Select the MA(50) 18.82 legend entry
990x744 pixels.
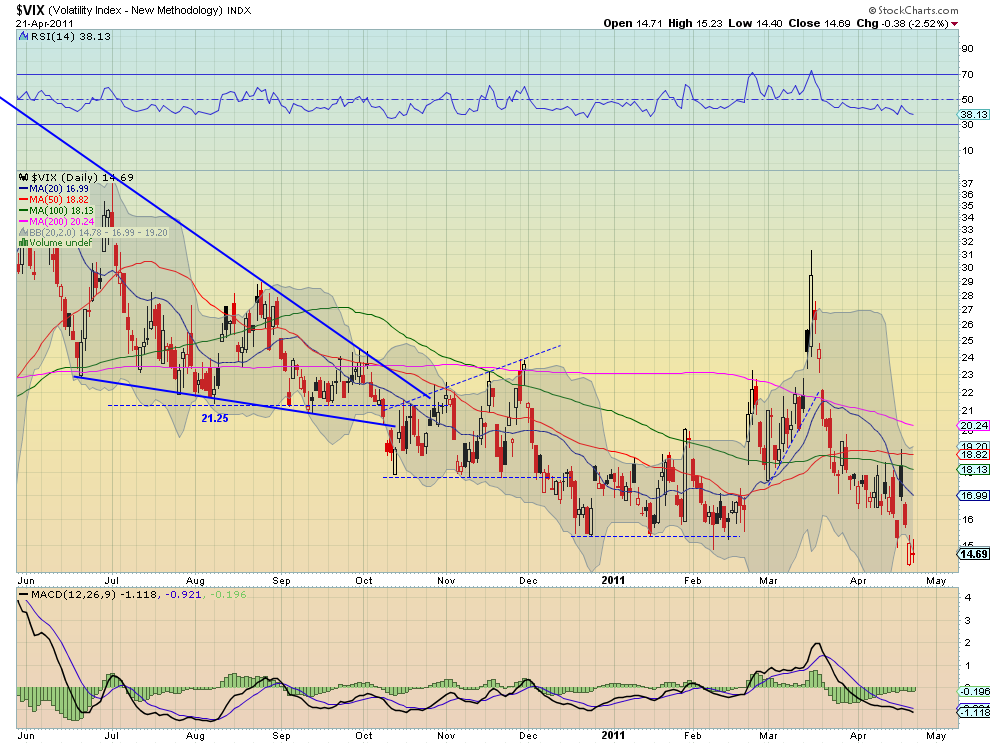[54, 200]
